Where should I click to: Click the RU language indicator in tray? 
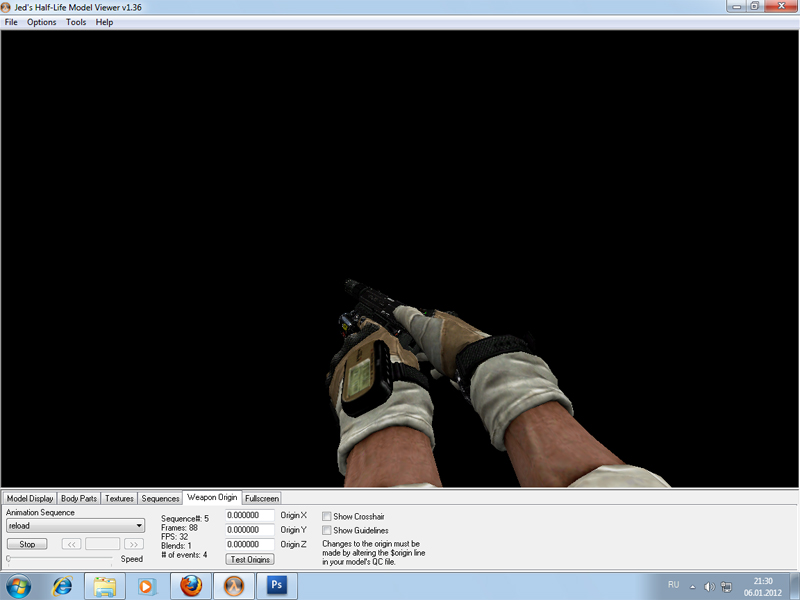click(673, 585)
